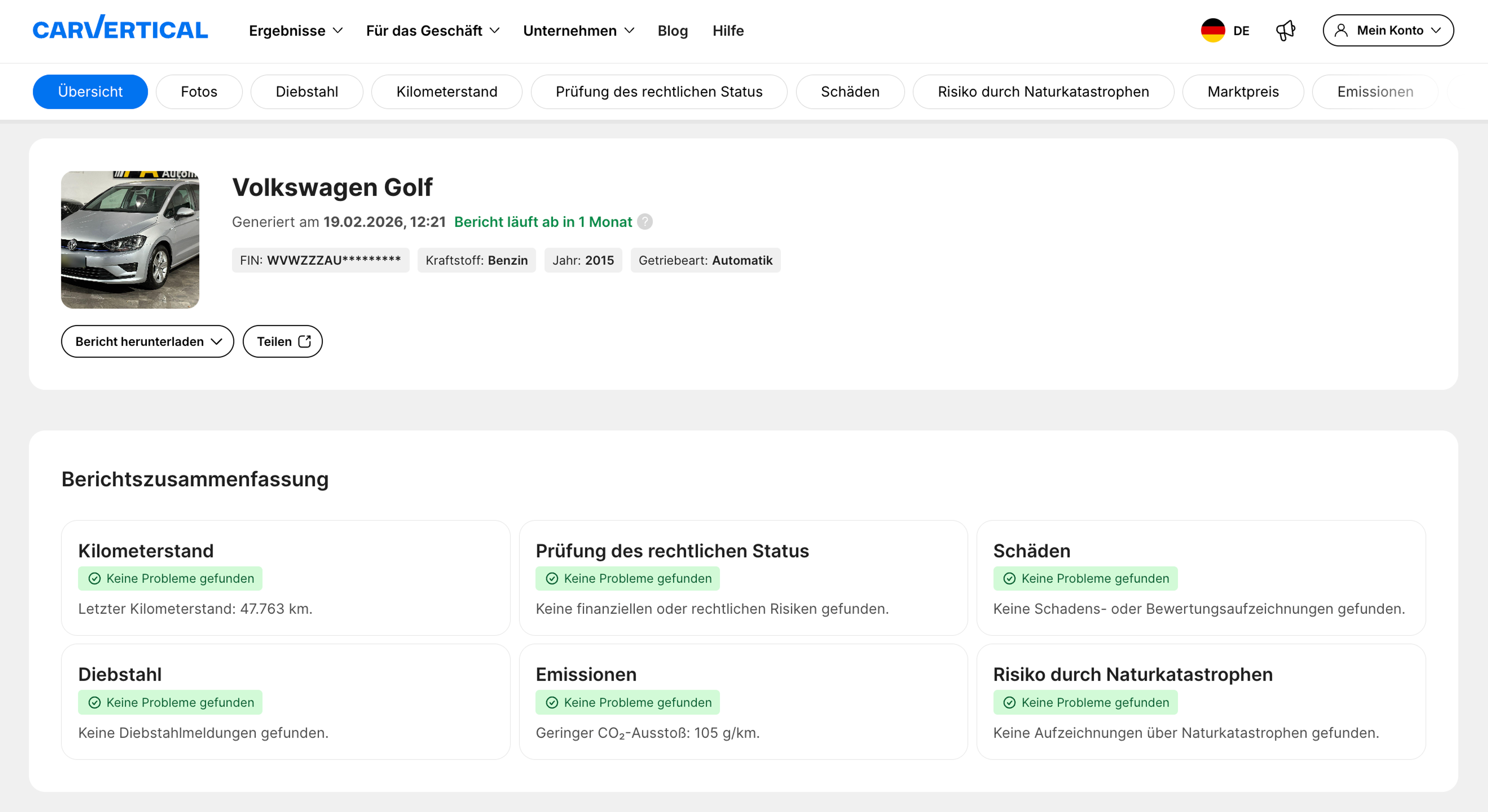Click the user icon in Mein Konto
Screen dimensions: 1488x812
pyautogui.click(x=1341, y=31)
